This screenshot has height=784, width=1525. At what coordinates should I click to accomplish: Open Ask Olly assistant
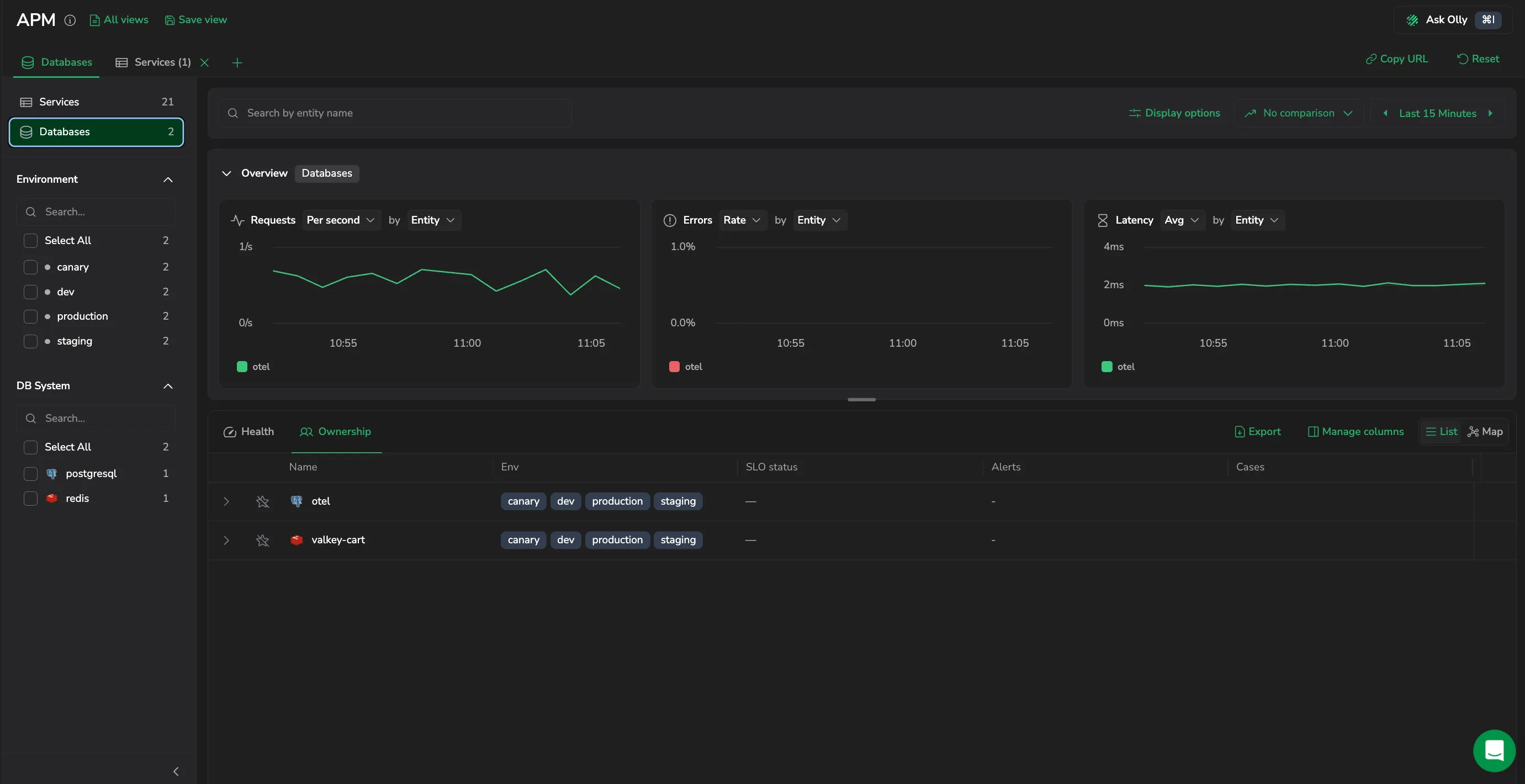[1453, 19]
